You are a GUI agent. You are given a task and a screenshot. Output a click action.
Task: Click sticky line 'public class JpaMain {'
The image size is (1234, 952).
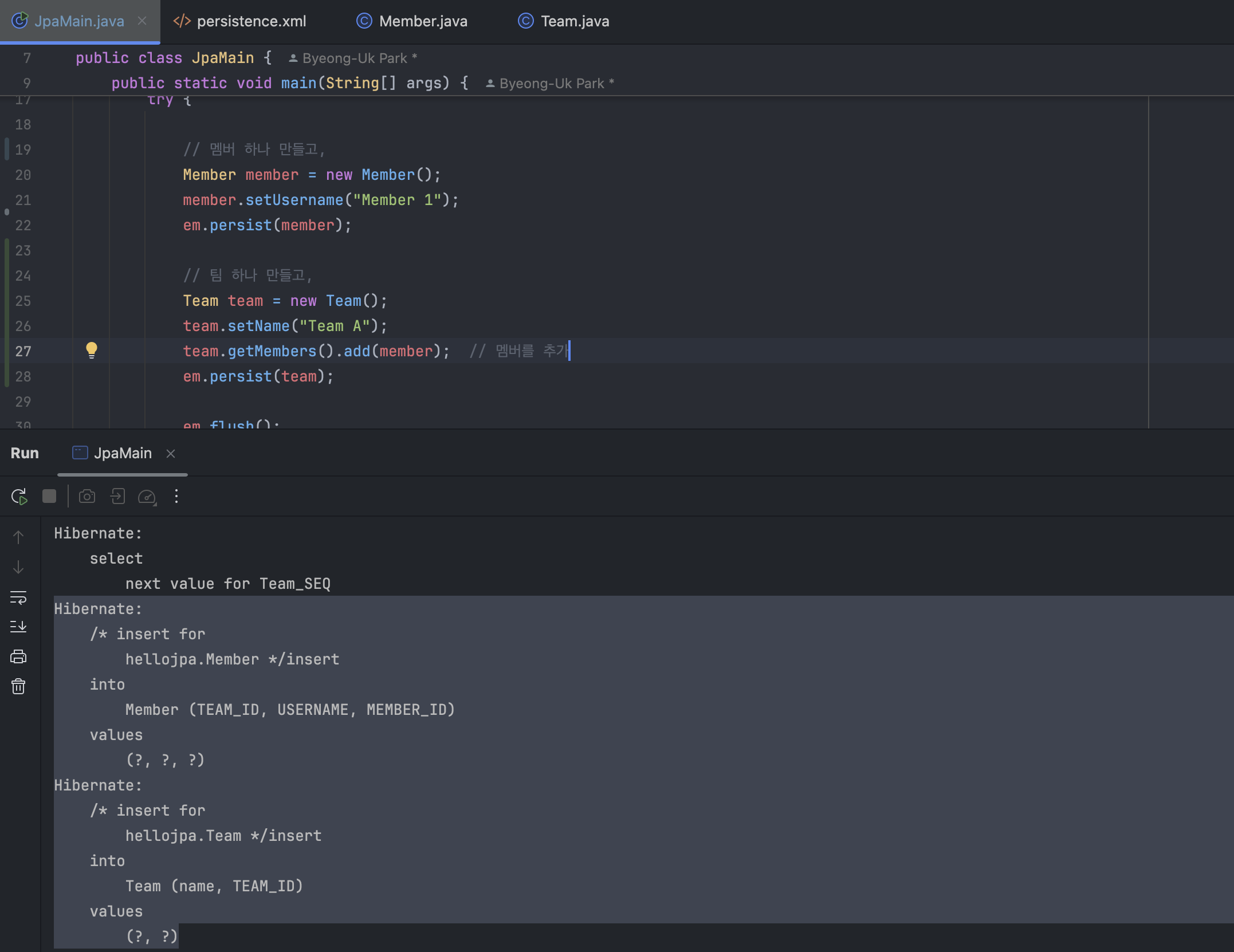point(174,58)
